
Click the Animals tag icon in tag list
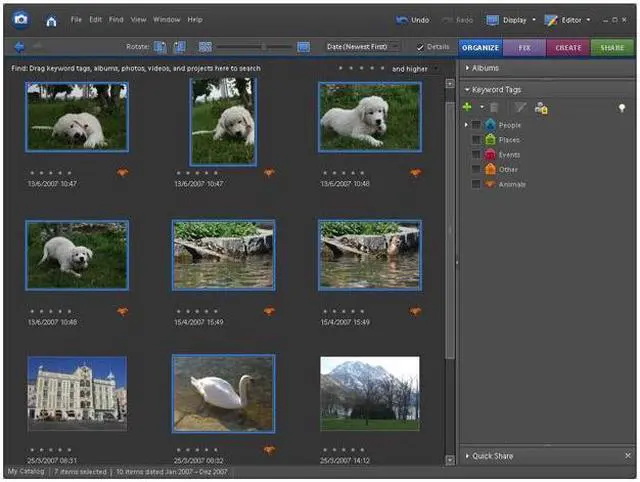click(x=490, y=184)
